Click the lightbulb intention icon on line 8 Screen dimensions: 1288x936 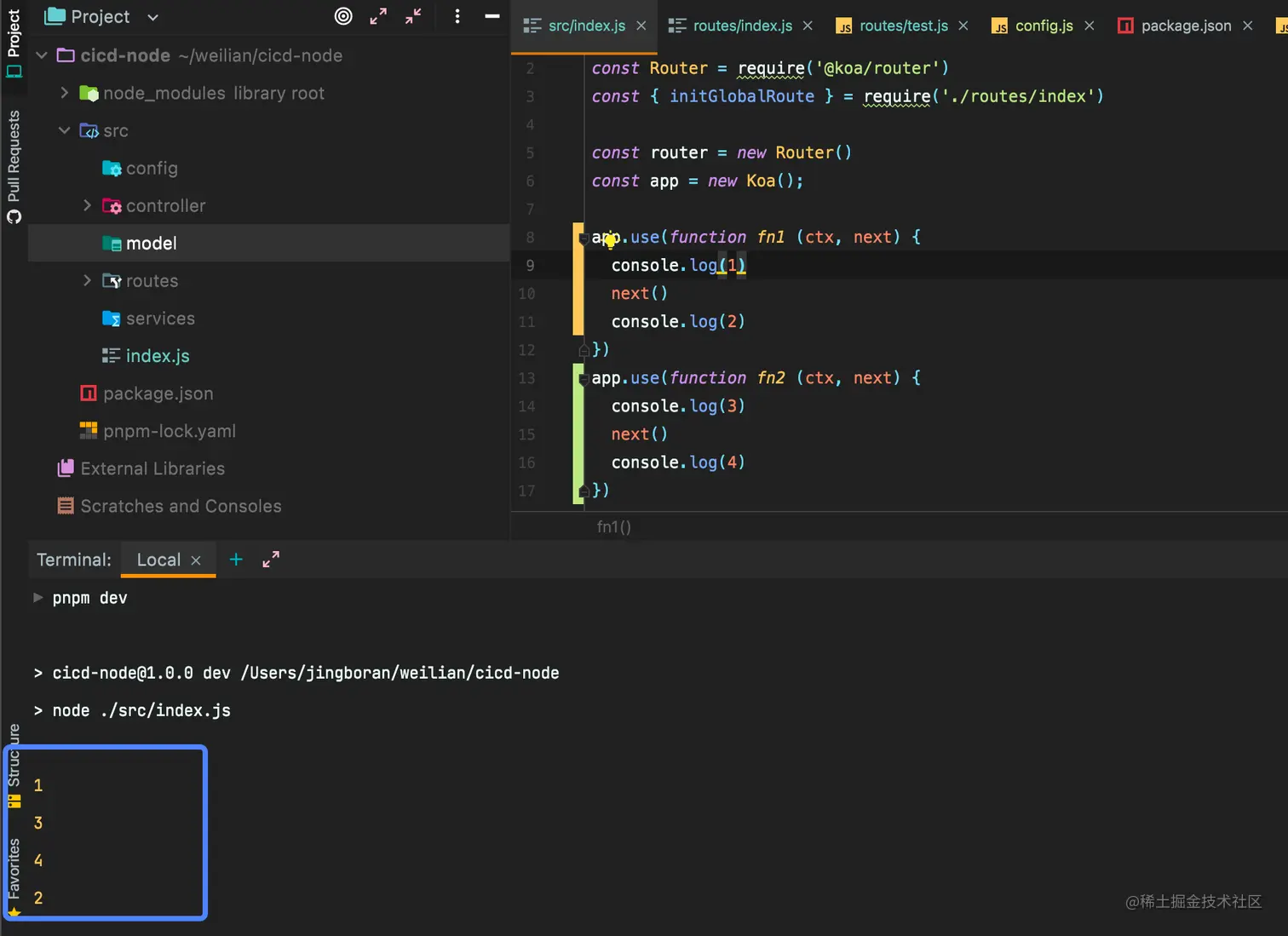(610, 241)
